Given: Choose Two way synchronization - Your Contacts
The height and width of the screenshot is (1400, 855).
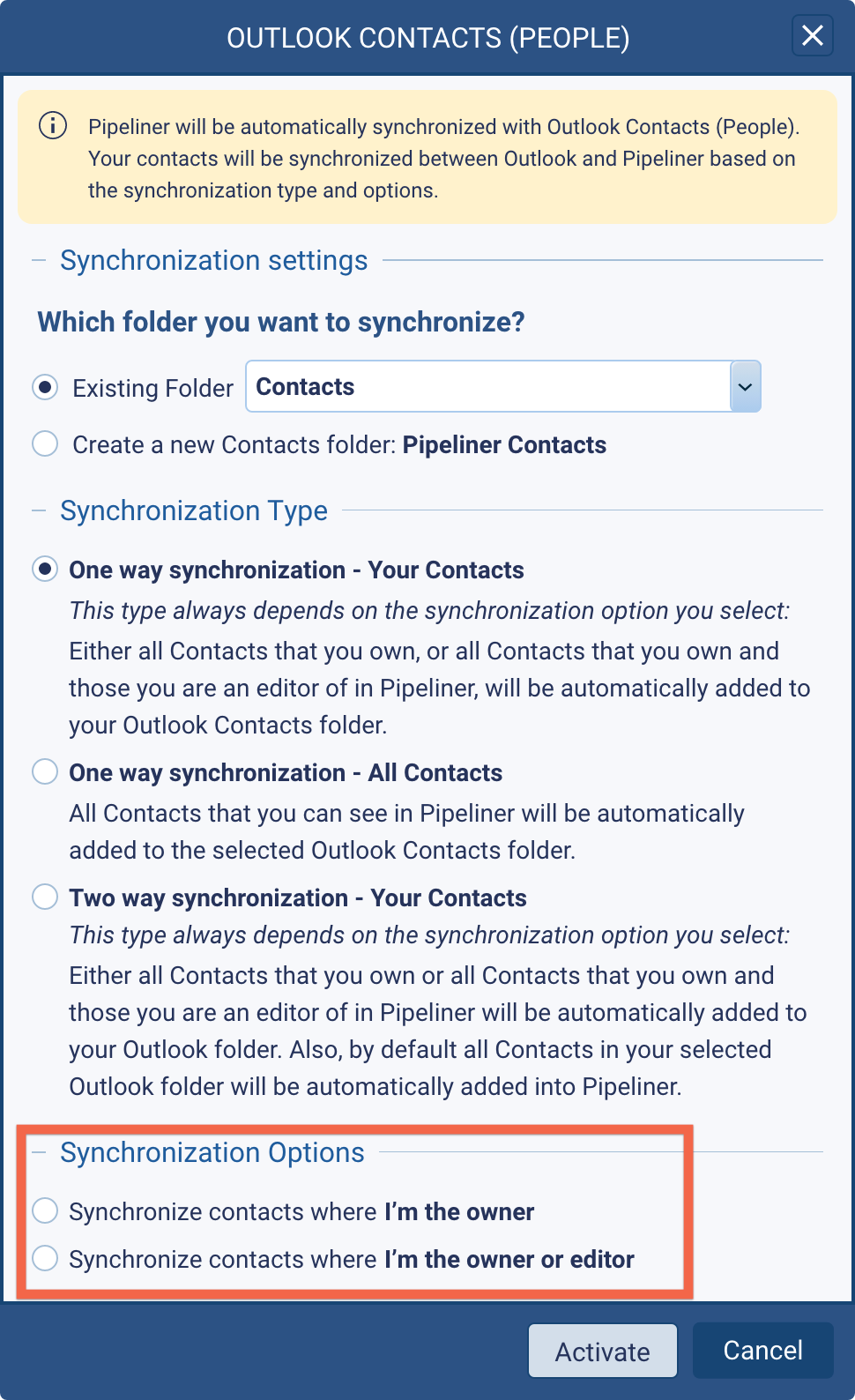Looking at the screenshot, I should tap(45, 897).
